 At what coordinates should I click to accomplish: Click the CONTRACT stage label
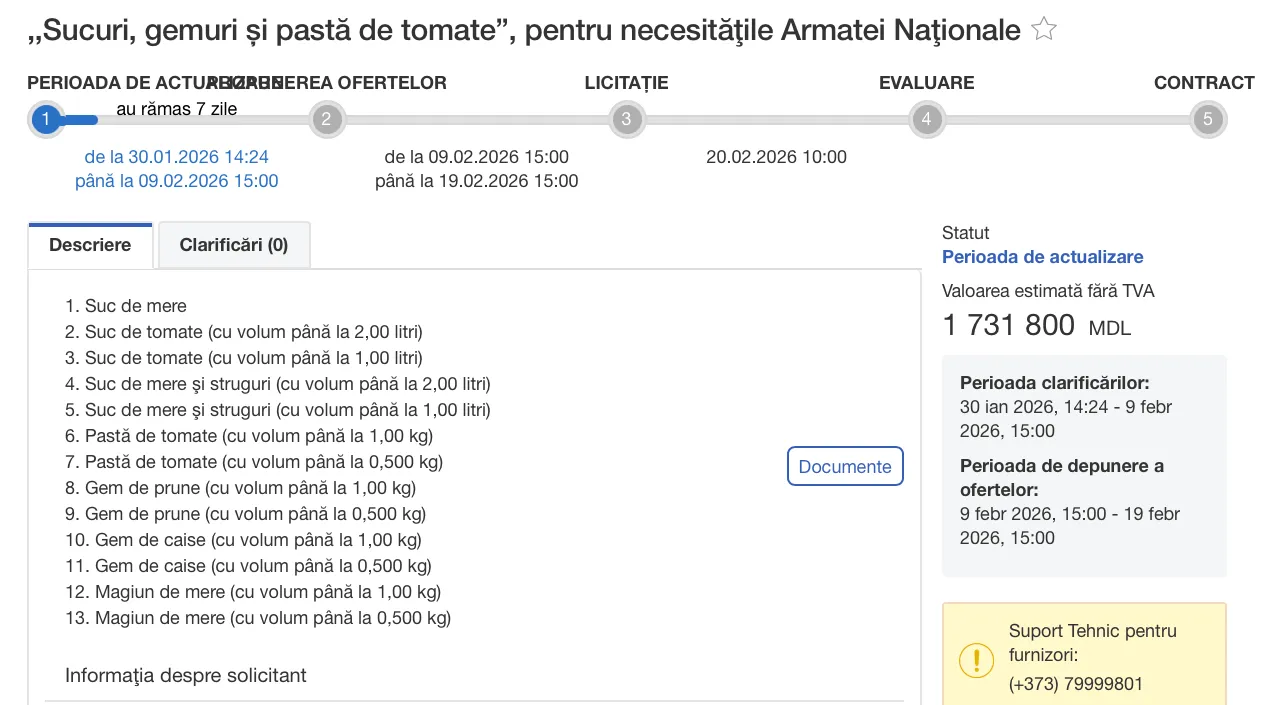pyautogui.click(x=1204, y=83)
